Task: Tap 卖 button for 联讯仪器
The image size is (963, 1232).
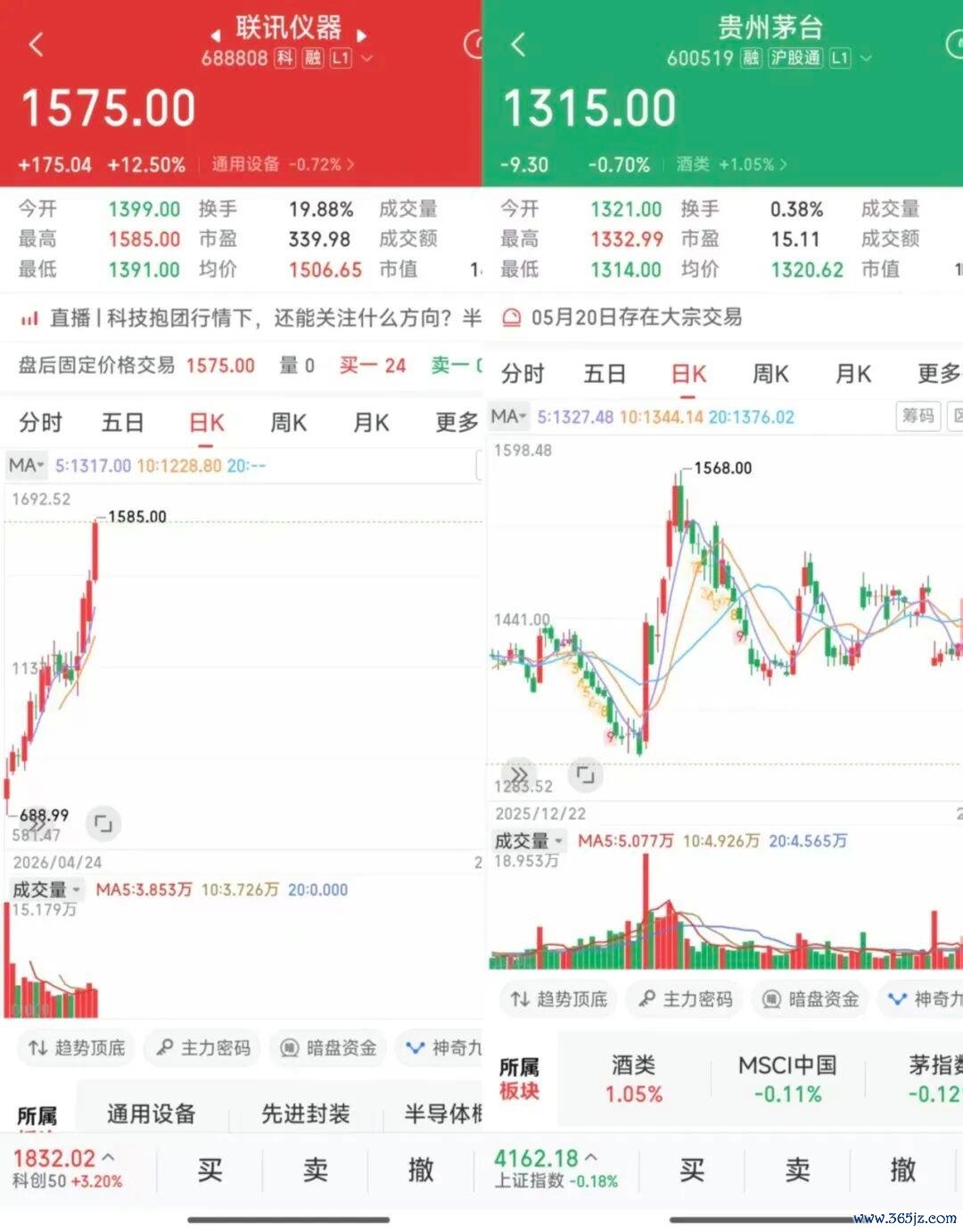Action: pyautogui.click(x=316, y=1170)
